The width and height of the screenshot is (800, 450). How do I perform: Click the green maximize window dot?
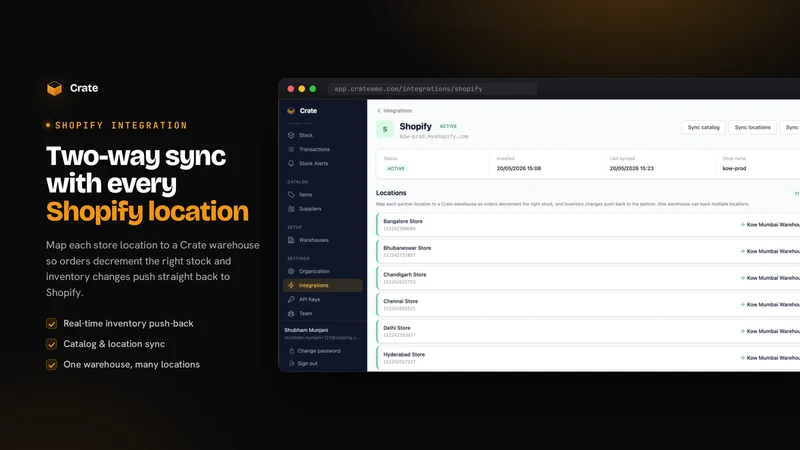tap(313, 89)
